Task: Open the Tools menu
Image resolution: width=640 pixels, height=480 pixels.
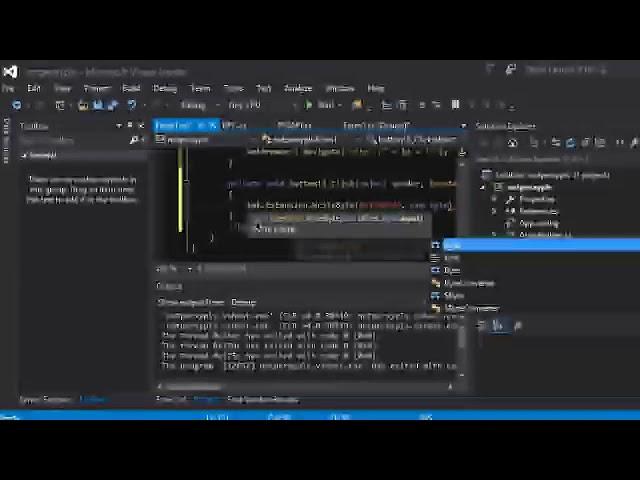Action: (234, 89)
